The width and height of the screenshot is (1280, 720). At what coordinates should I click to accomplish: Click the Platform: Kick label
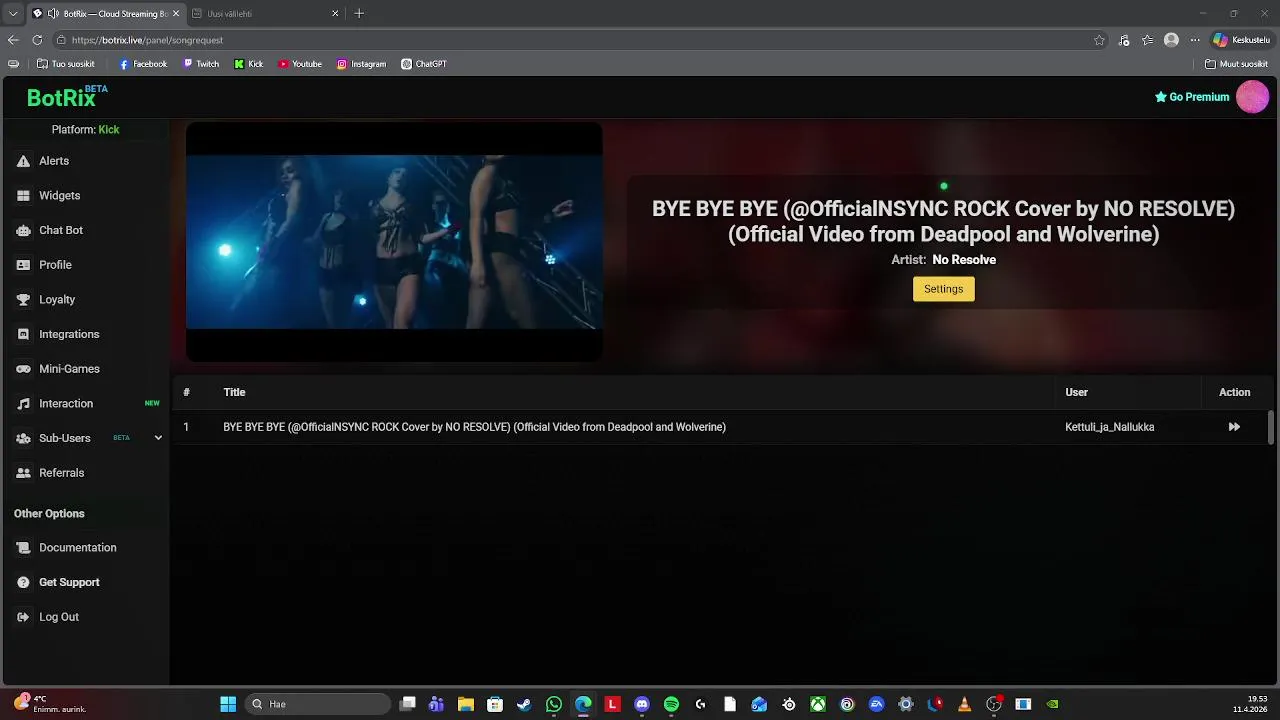[x=85, y=130]
